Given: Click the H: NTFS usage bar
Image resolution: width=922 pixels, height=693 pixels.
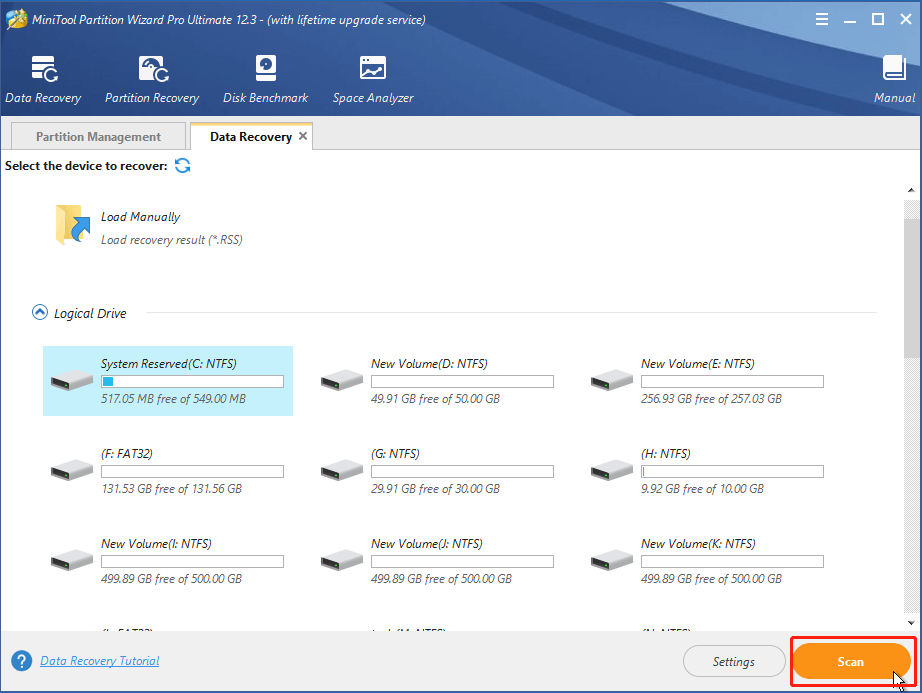Looking at the screenshot, I should (x=732, y=471).
